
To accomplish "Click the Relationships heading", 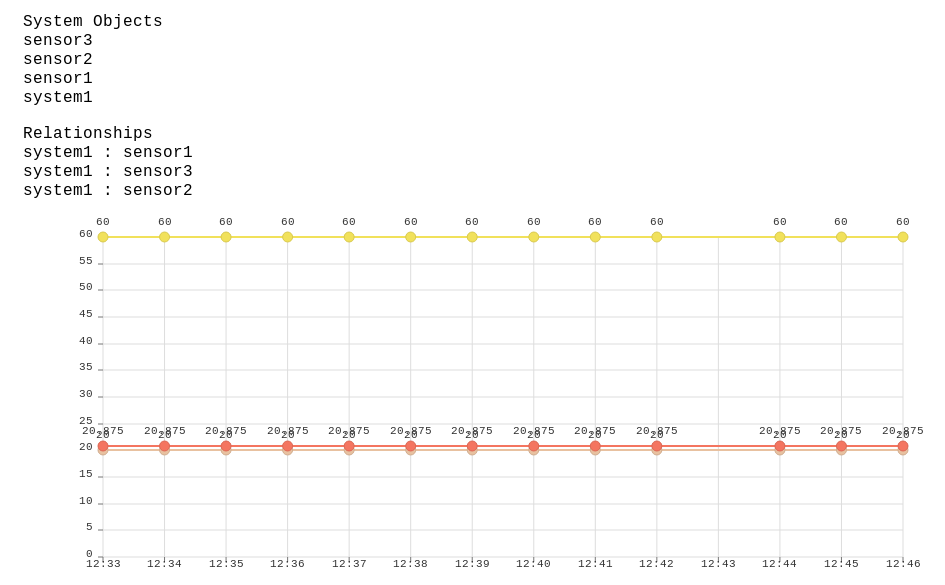I will pyautogui.click(x=88, y=133).
